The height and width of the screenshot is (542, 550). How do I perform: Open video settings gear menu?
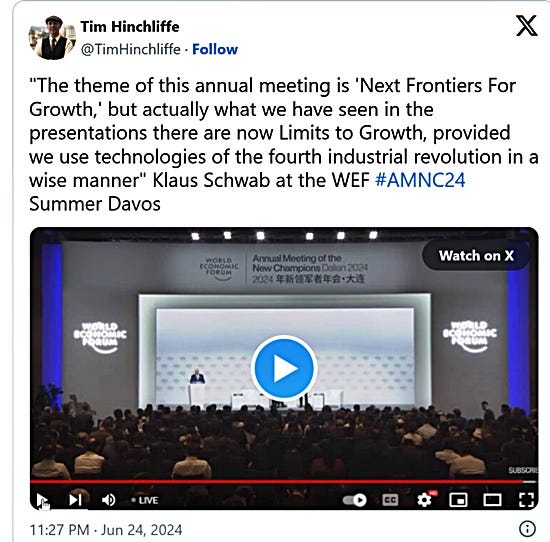425,500
